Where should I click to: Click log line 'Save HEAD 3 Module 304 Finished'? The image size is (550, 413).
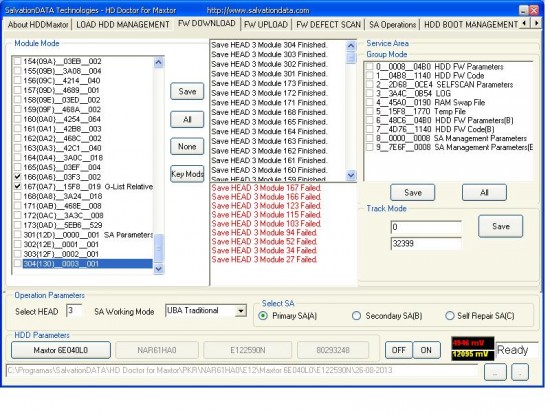click(269, 45)
